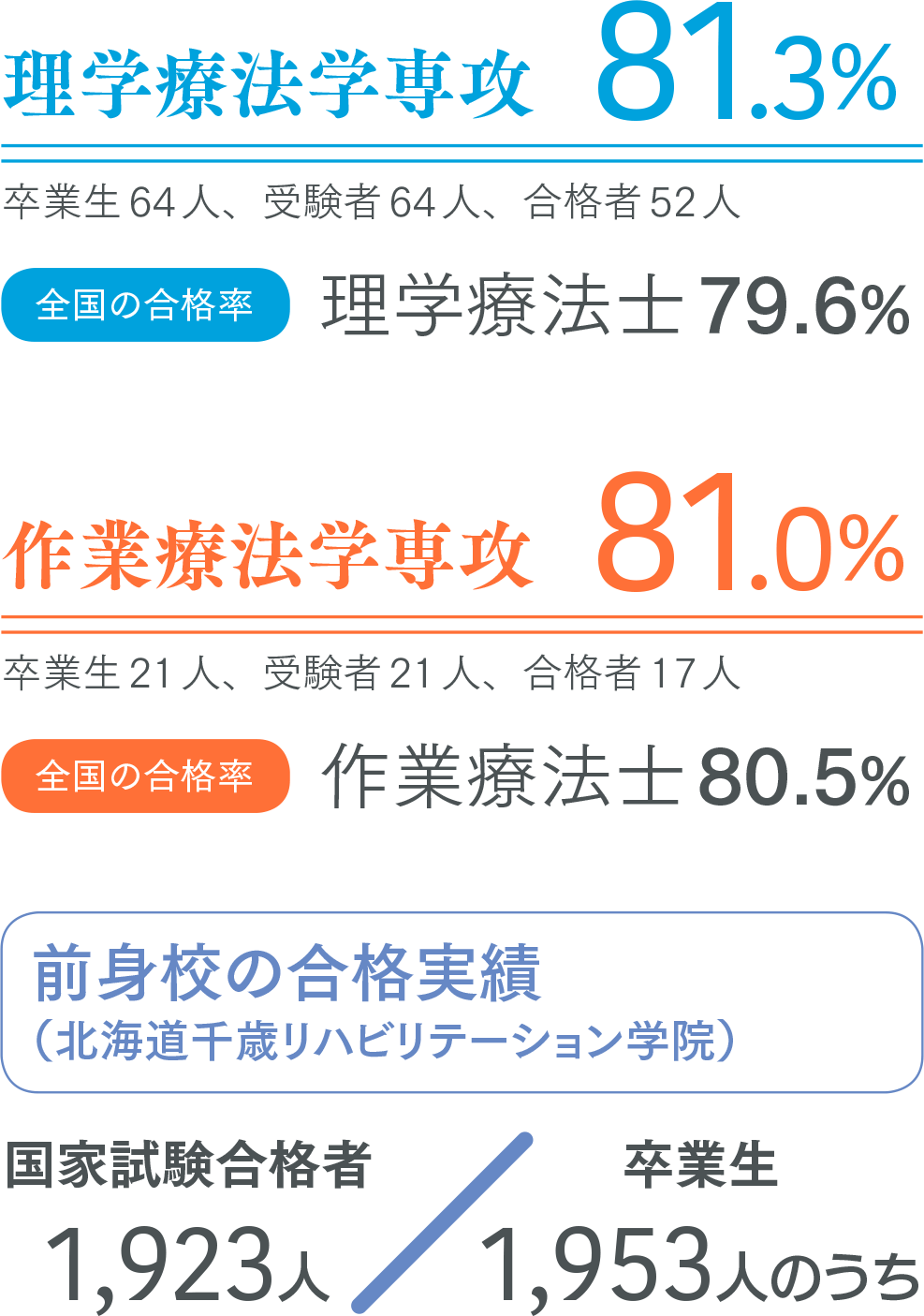Image resolution: width=924 pixels, height=1316 pixels.
Task: Click the 81.3% pass rate figure
Action: coord(746,66)
